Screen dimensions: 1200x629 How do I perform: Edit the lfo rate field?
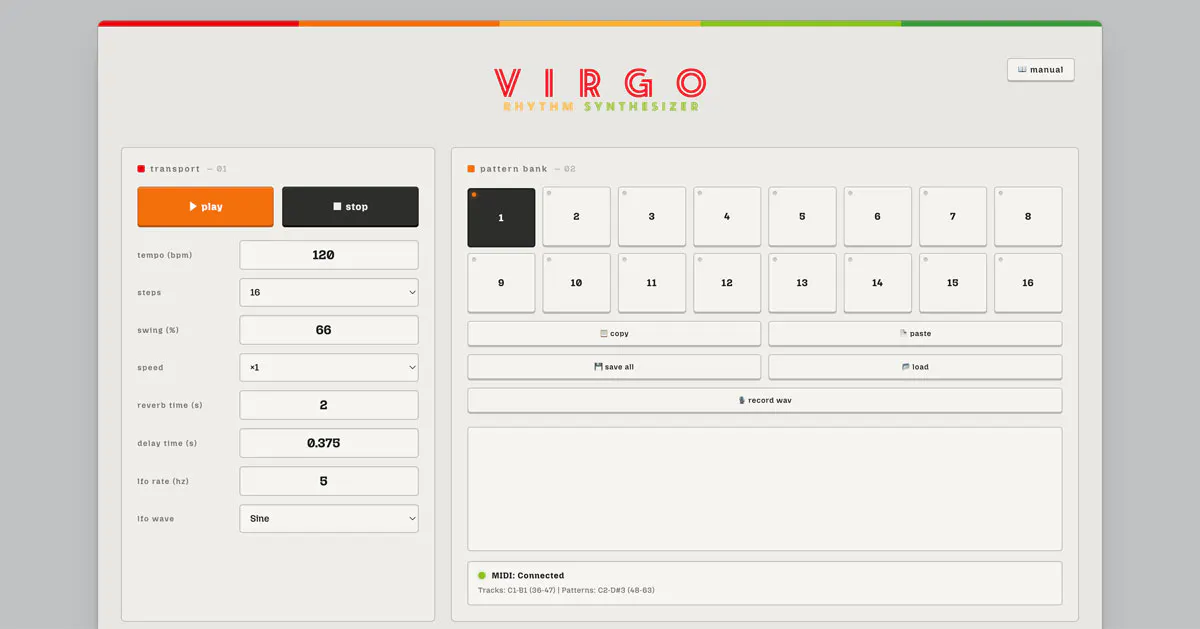(329, 481)
